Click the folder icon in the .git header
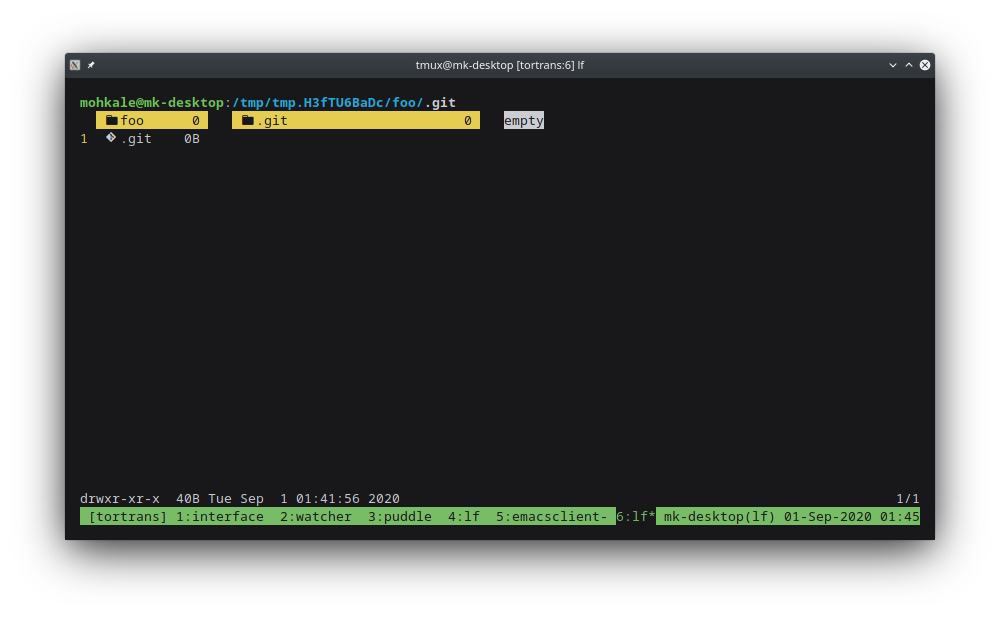The height and width of the screenshot is (617, 1000). 248,120
